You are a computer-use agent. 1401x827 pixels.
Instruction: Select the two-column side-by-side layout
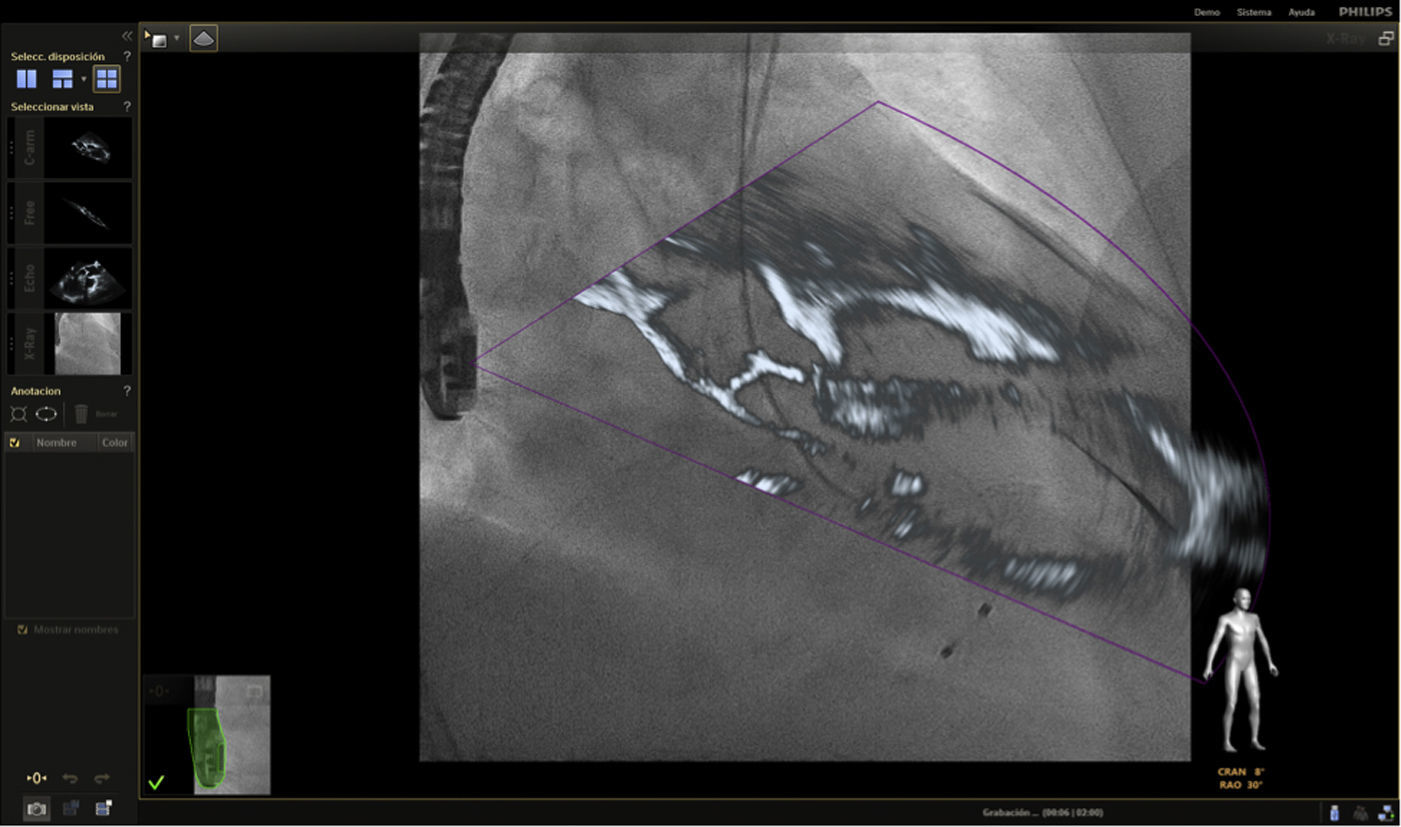[x=26, y=79]
